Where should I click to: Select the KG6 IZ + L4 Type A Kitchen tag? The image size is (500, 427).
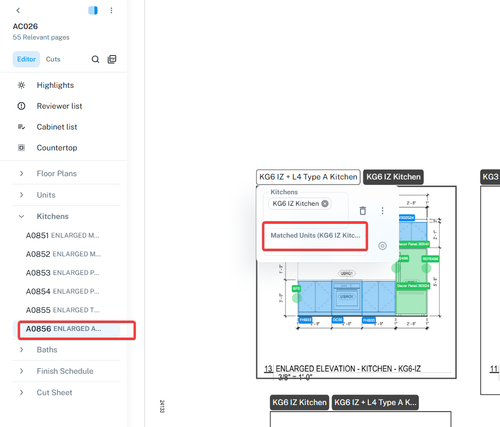(308, 177)
